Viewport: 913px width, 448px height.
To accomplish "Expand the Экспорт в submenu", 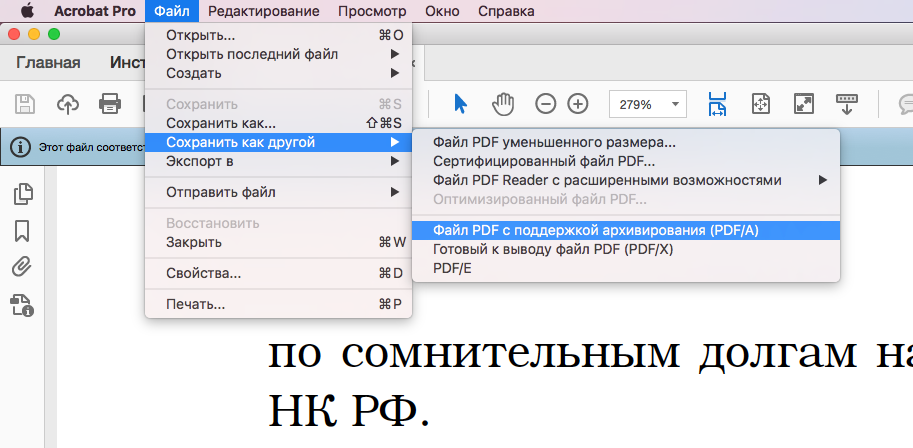I will tap(278, 161).
